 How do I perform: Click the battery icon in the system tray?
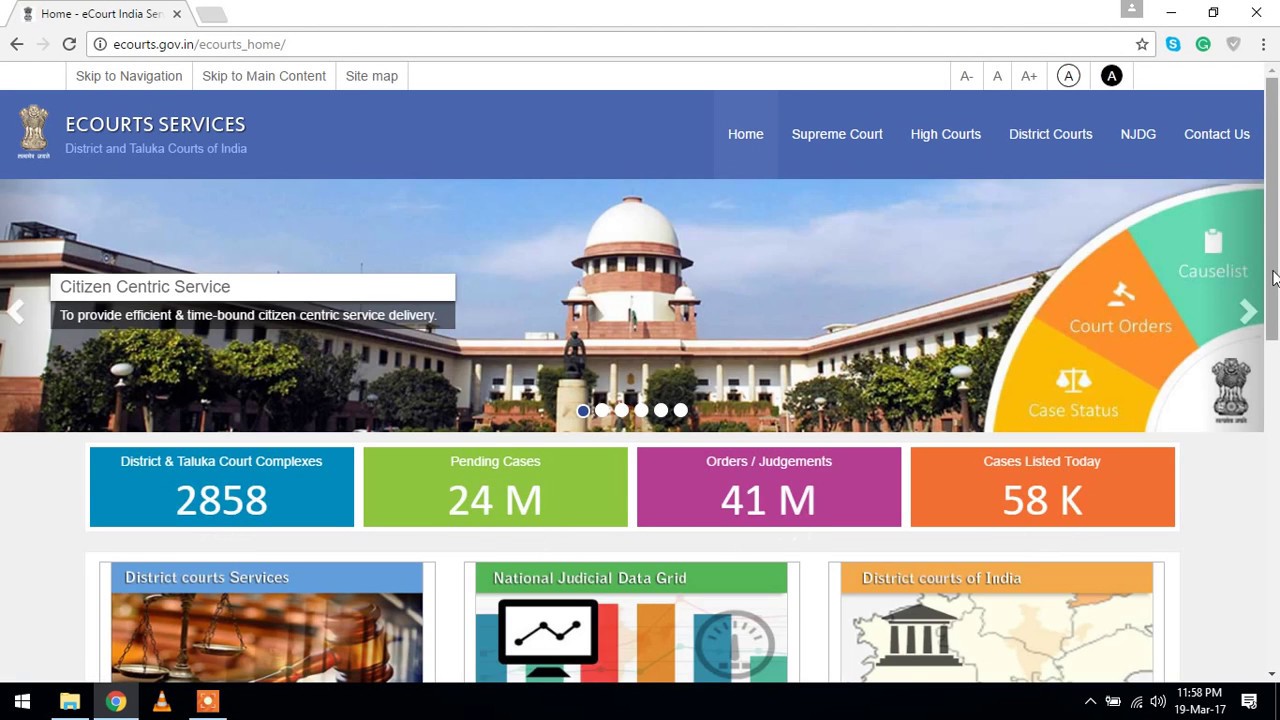pos(1112,701)
